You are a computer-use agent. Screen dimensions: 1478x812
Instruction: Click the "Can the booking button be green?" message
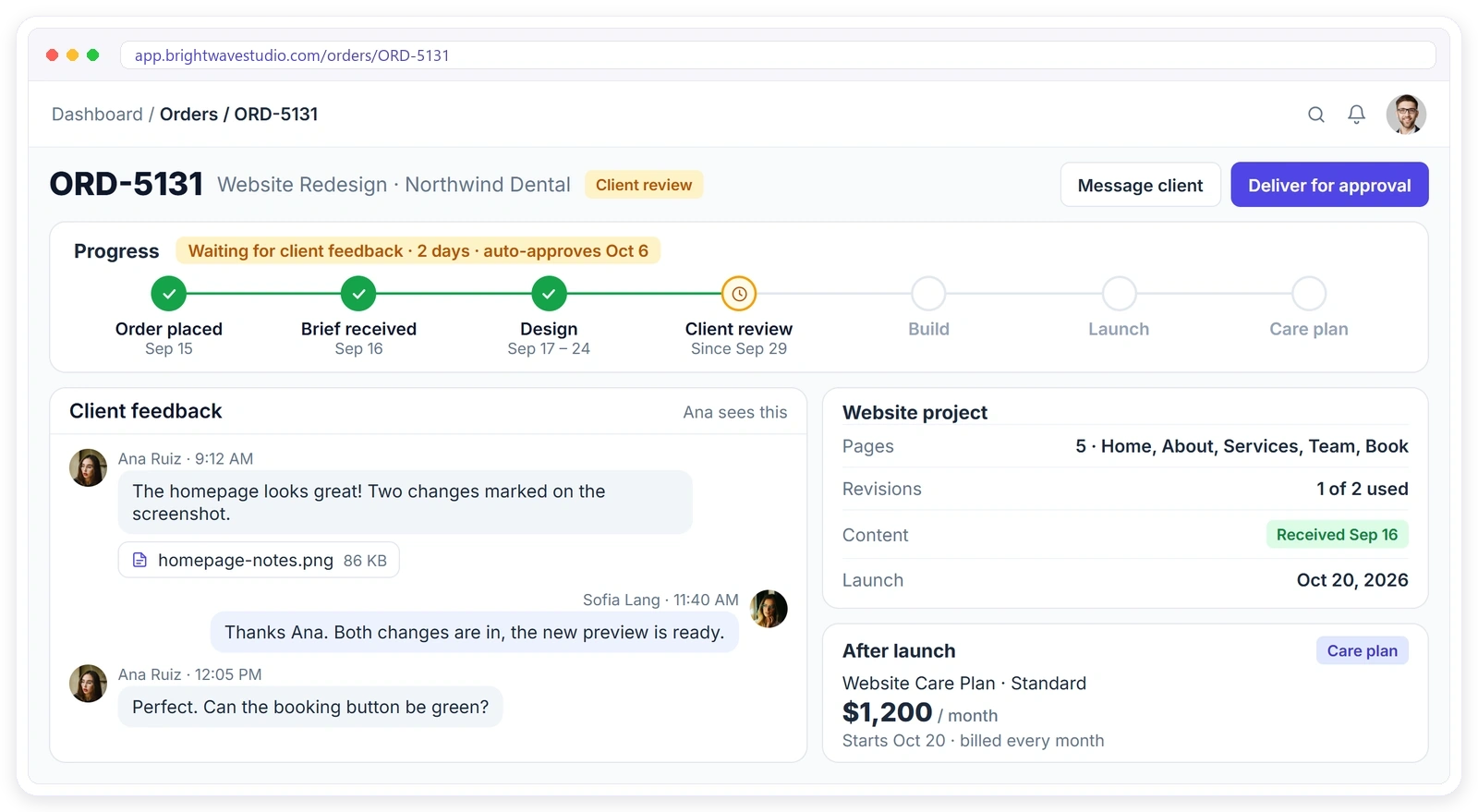(x=310, y=707)
